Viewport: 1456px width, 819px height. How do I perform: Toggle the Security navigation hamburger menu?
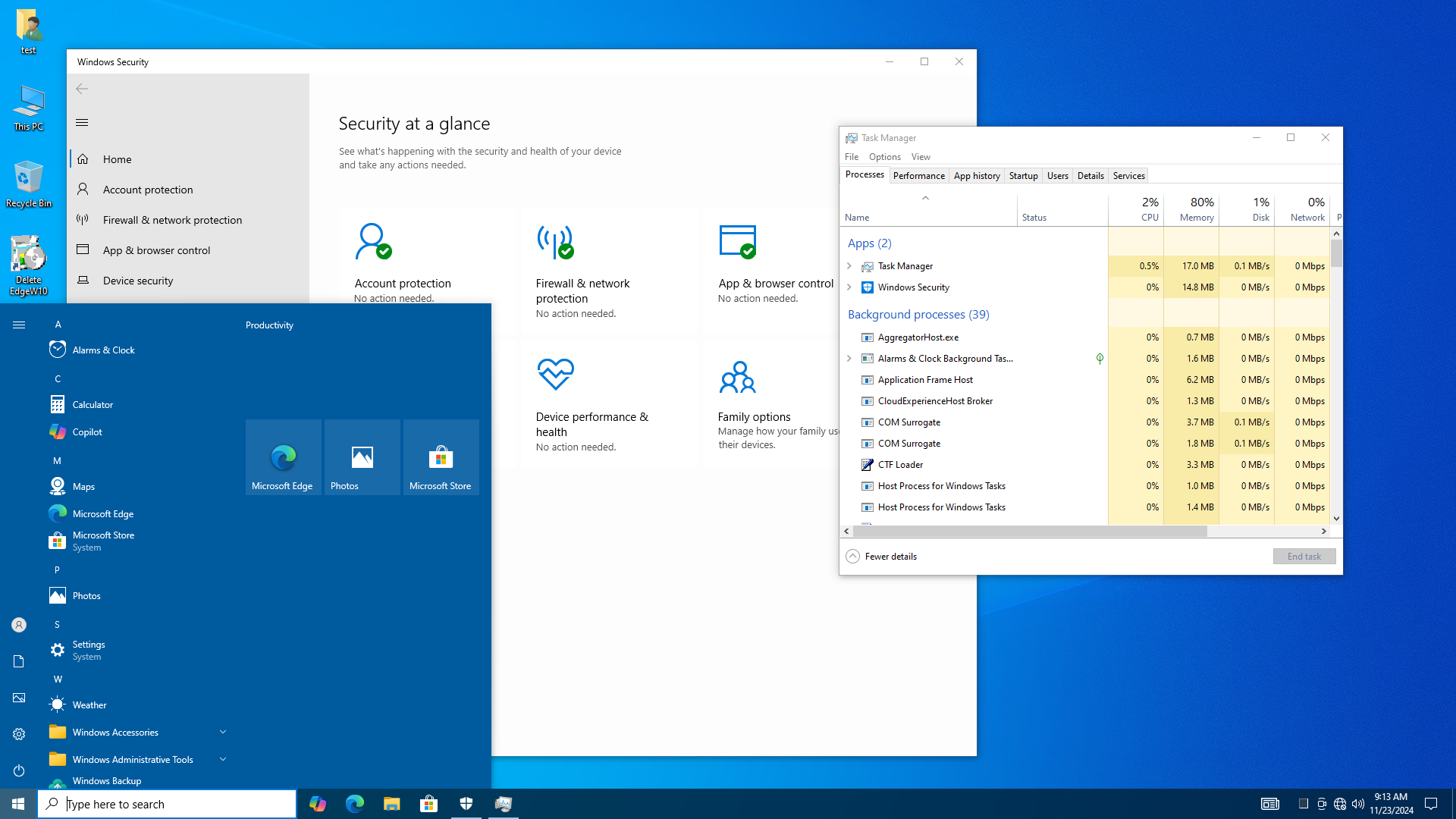[82, 123]
